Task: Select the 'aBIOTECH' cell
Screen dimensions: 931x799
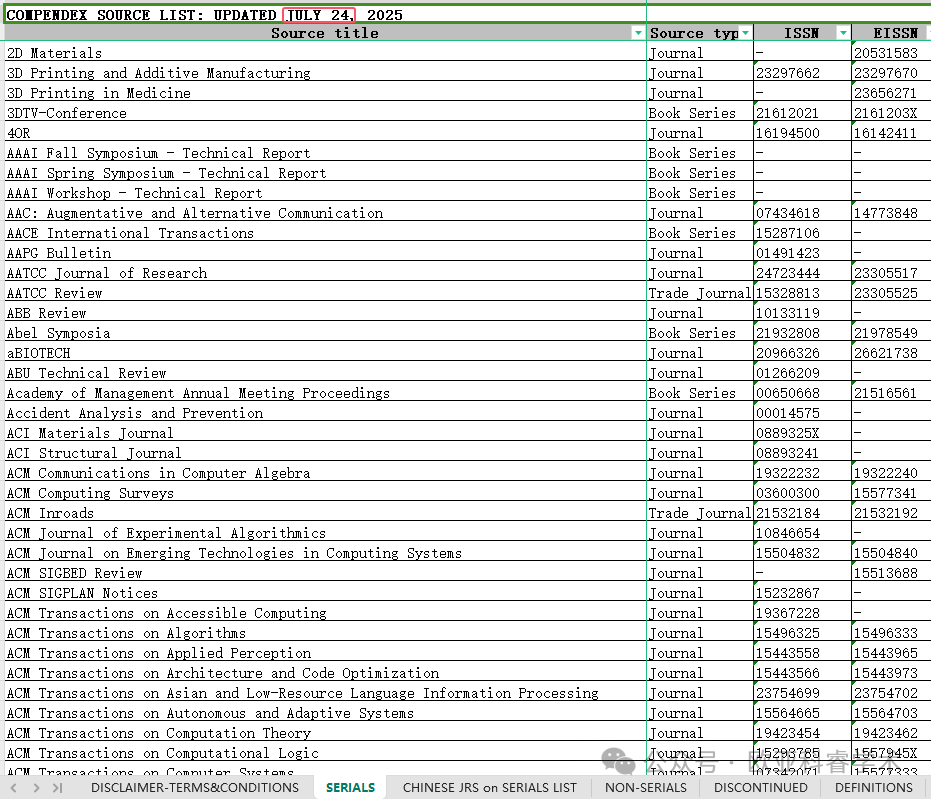Action: point(325,353)
